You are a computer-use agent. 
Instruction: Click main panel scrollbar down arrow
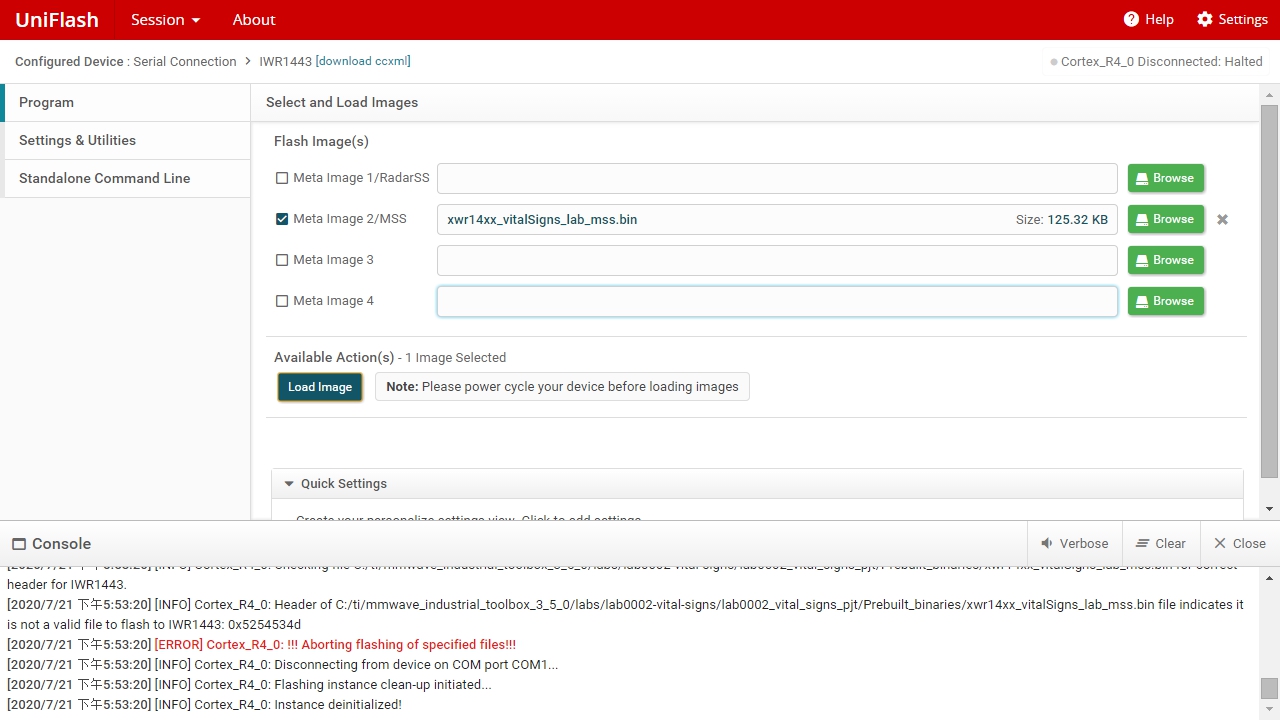(x=1269, y=509)
